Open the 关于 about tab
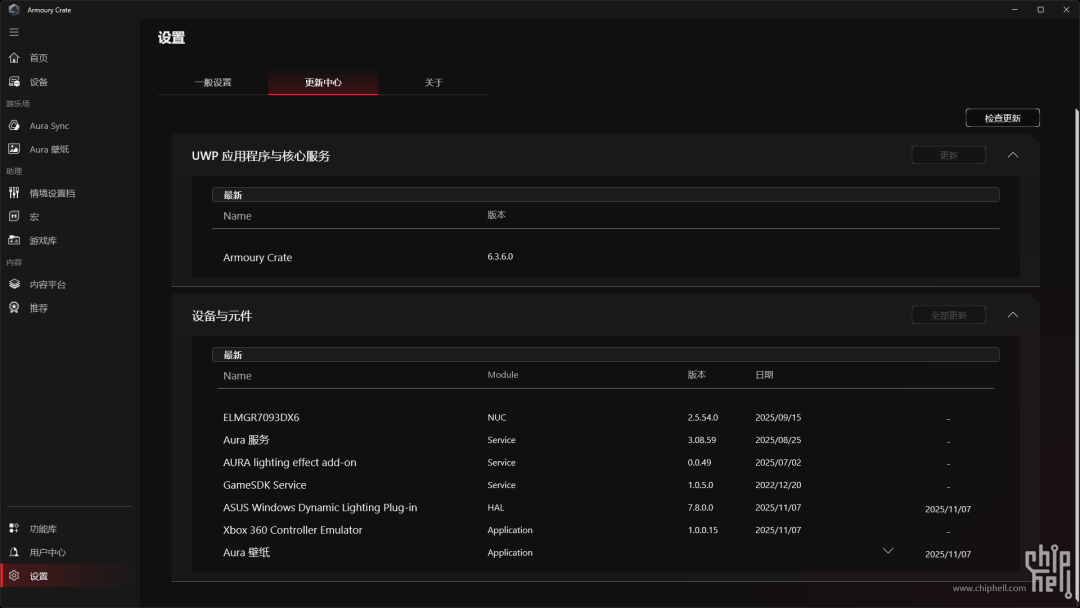This screenshot has width=1080, height=608. click(x=433, y=83)
